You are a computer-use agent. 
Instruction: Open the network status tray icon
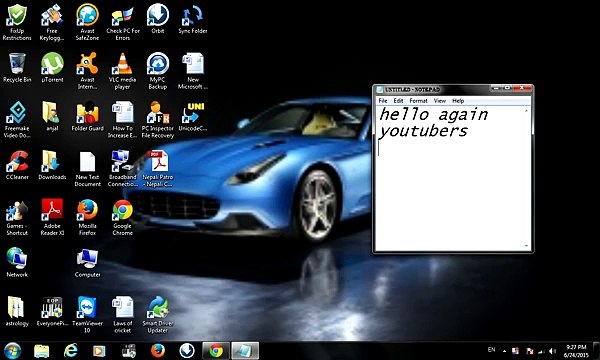(x=541, y=351)
